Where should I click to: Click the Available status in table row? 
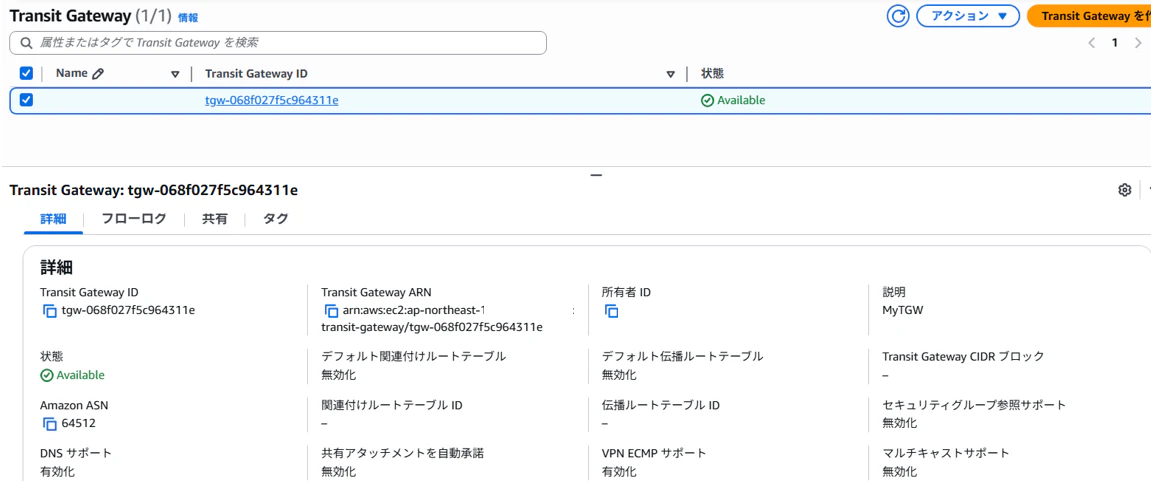733,101
